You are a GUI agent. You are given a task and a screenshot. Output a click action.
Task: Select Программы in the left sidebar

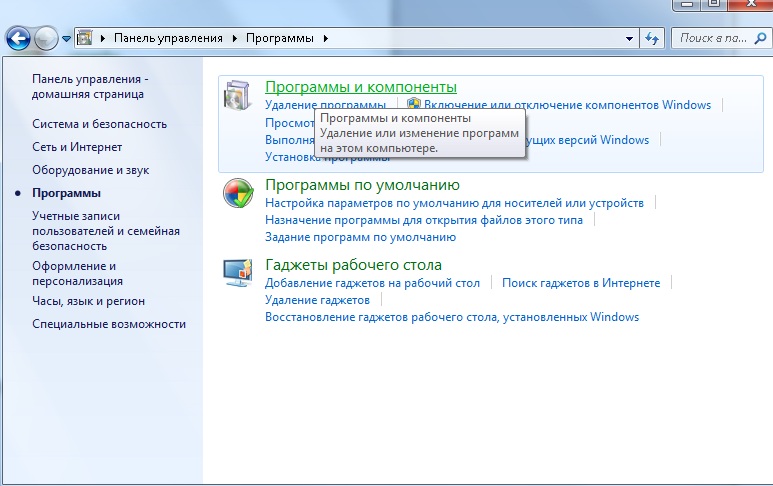tap(67, 193)
